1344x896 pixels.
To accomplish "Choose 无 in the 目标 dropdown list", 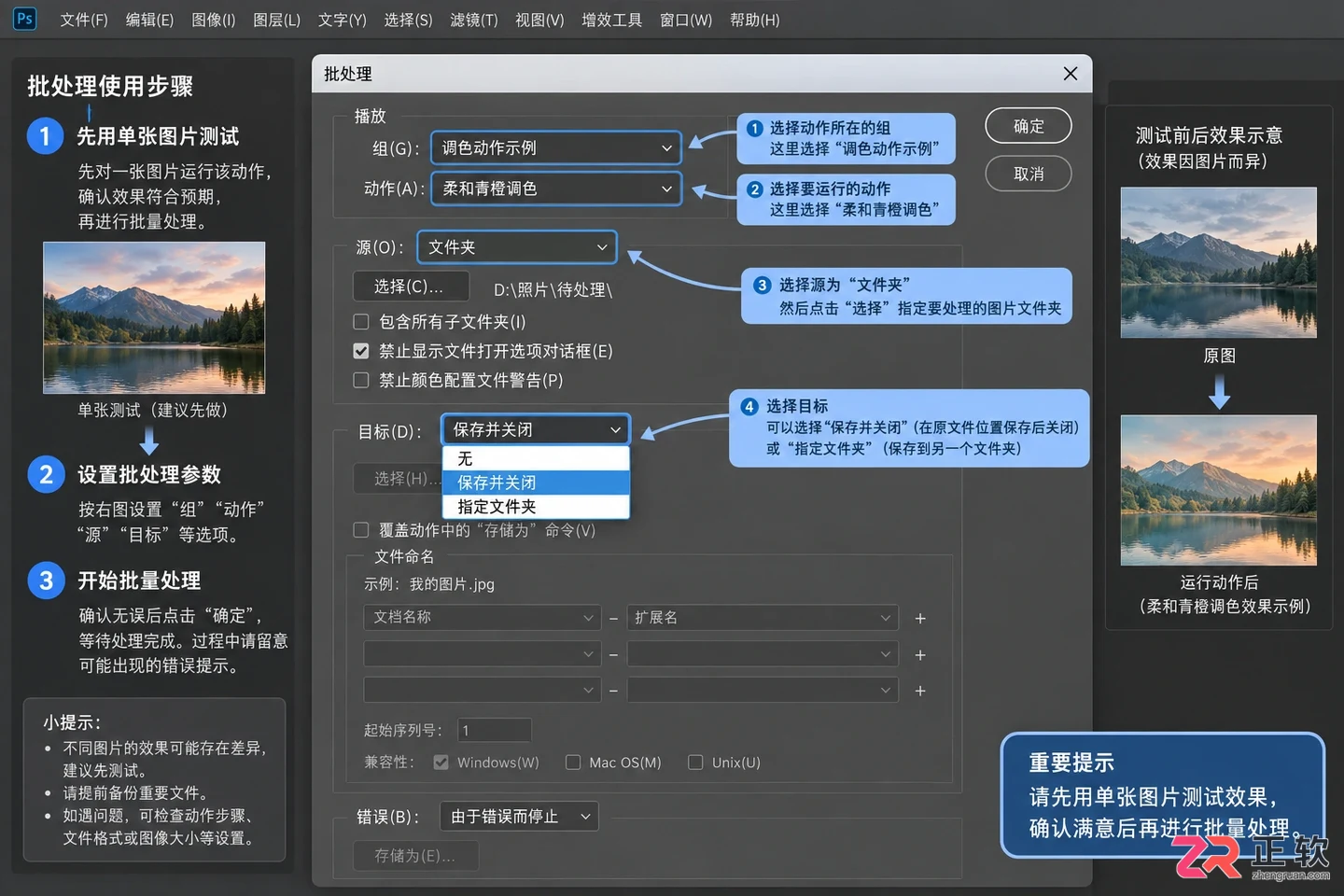I will coord(536,458).
